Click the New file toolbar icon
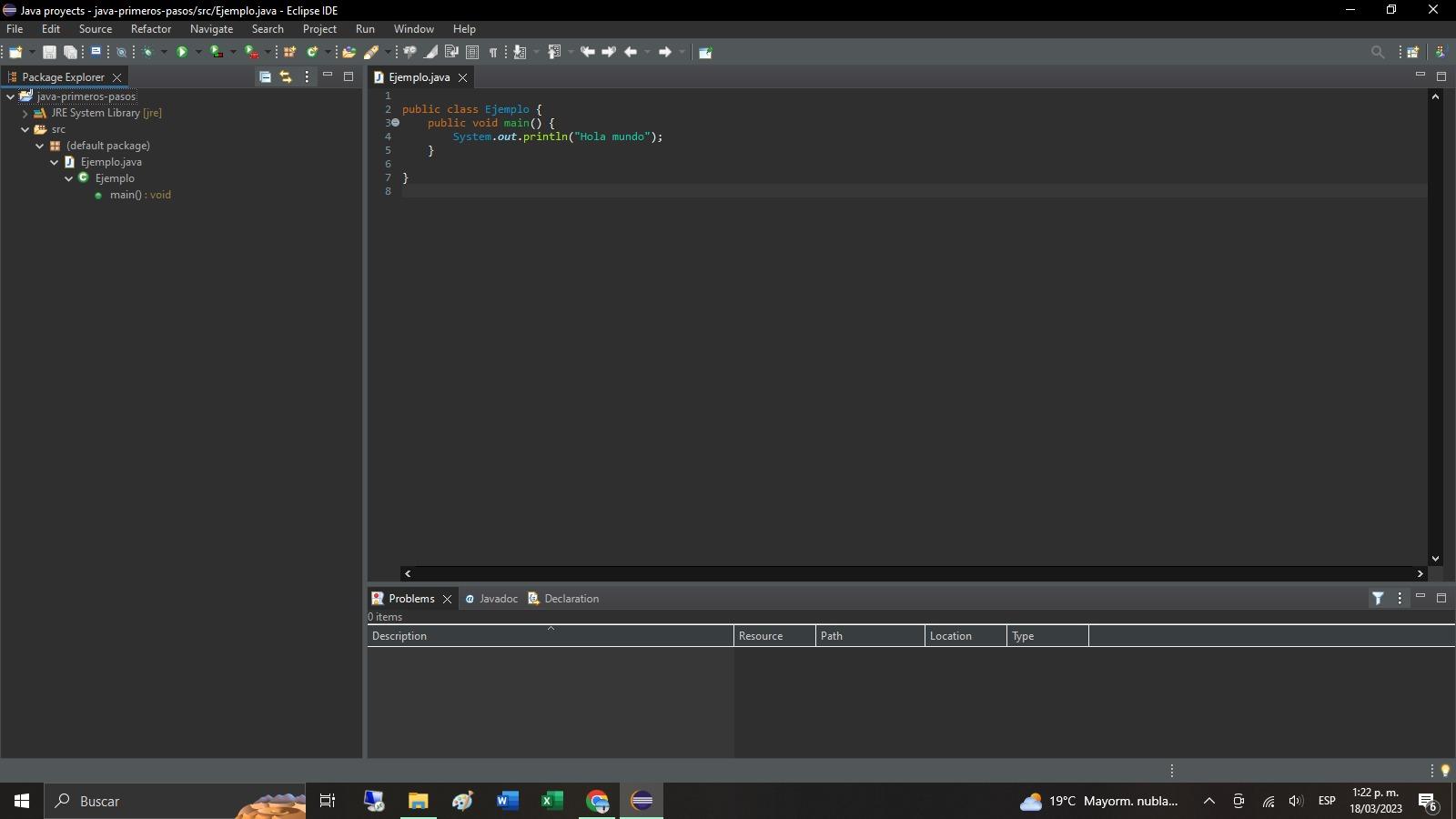 [x=15, y=52]
